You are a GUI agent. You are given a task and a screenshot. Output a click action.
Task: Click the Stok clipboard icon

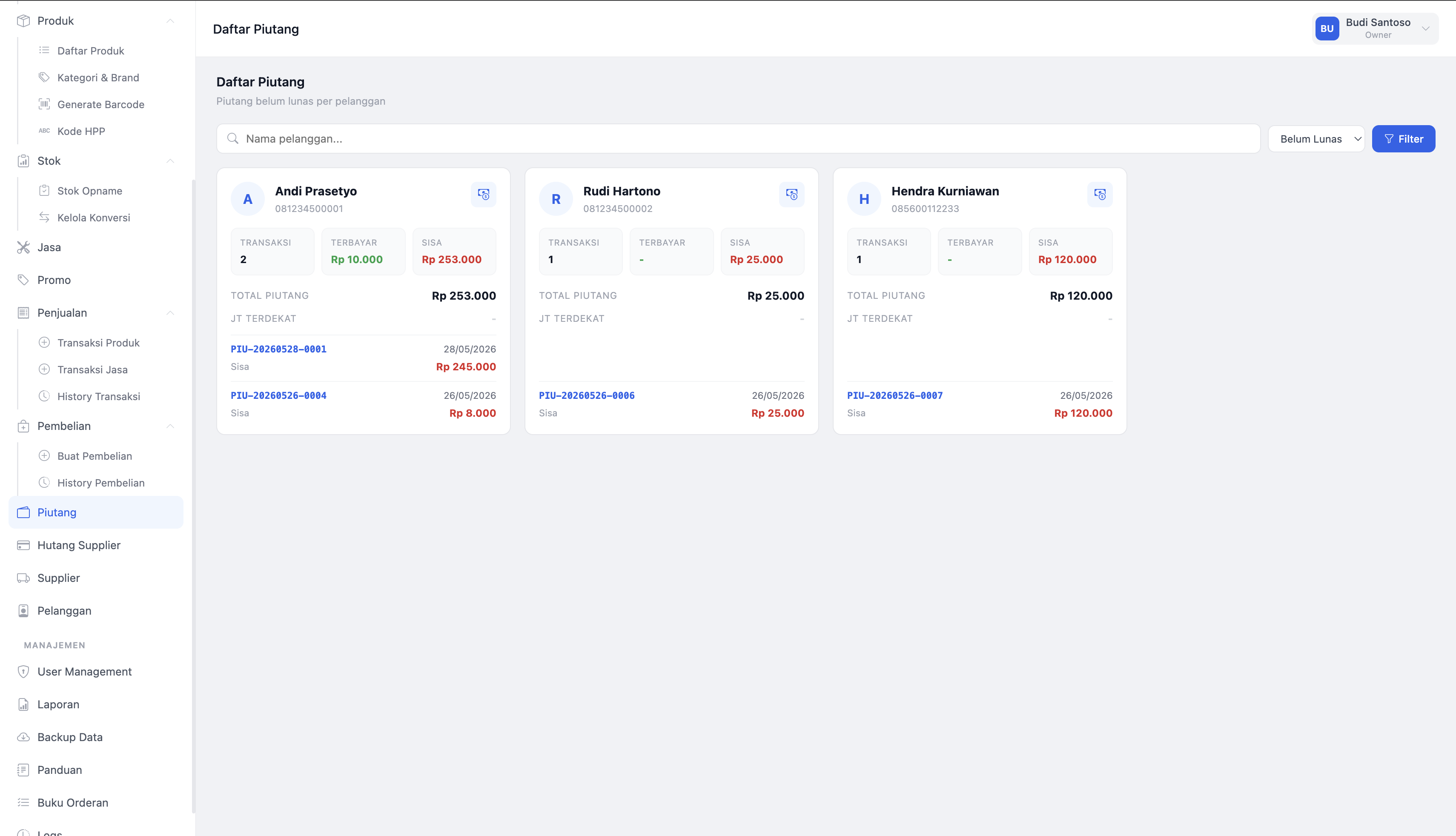pos(23,161)
